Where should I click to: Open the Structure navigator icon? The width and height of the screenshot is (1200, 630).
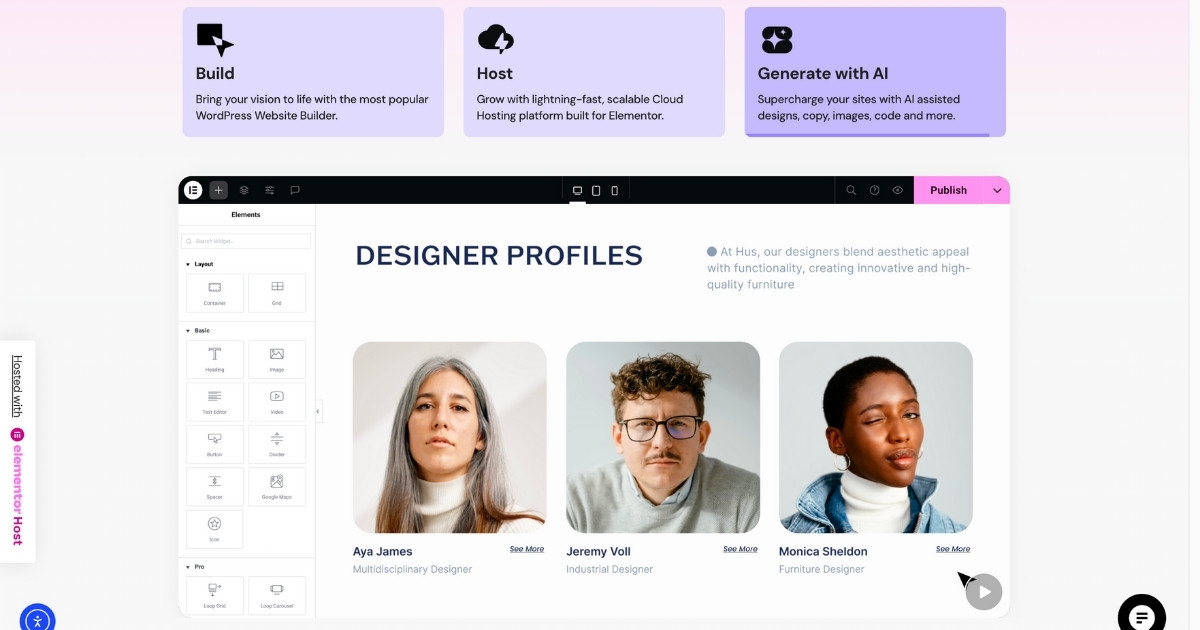click(244, 190)
